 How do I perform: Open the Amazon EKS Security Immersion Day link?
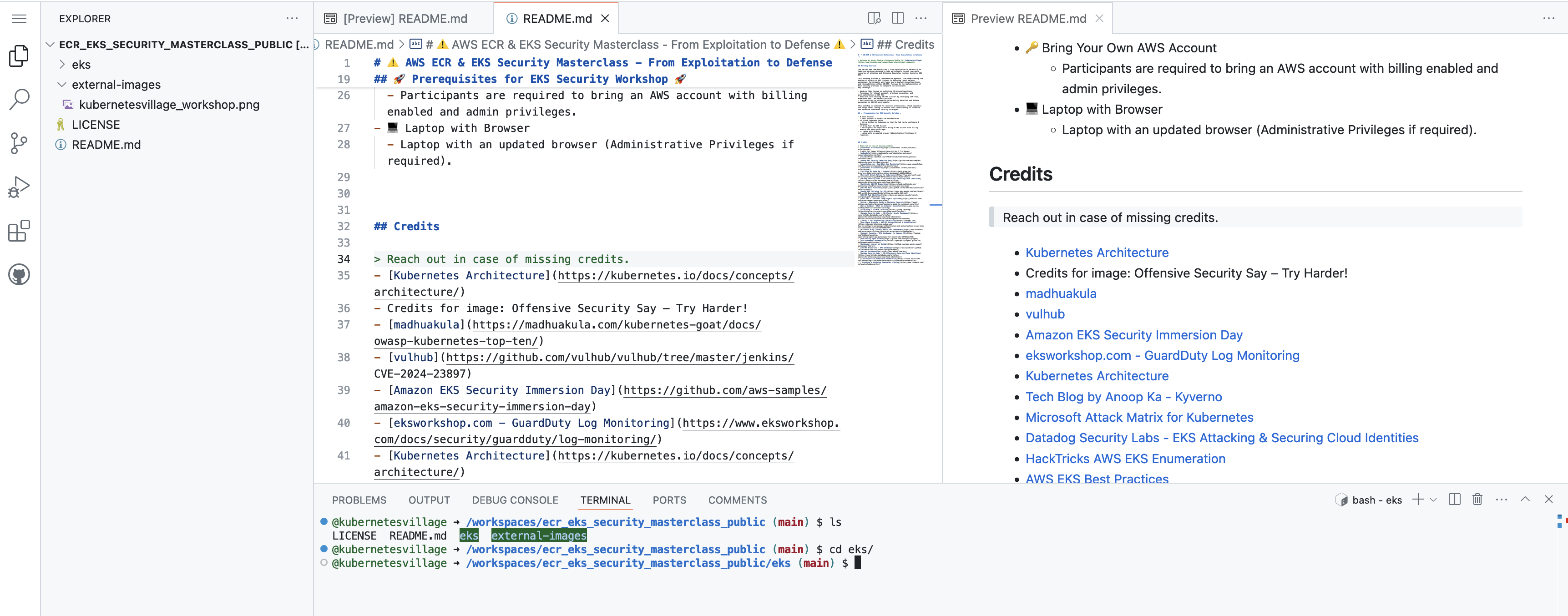(1133, 335)
